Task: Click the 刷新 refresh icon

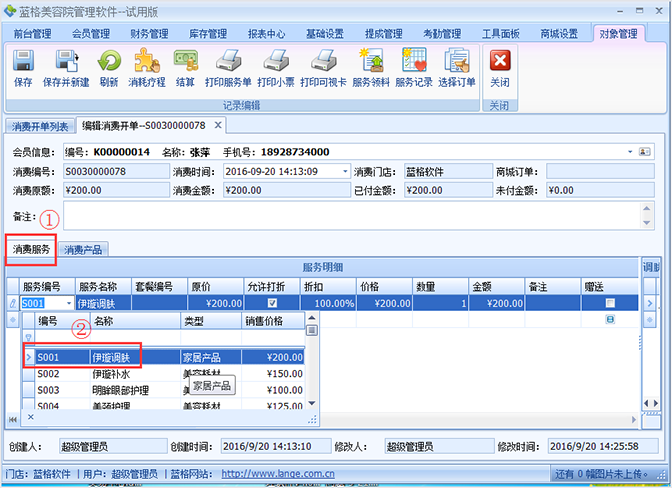Action: 109,60
